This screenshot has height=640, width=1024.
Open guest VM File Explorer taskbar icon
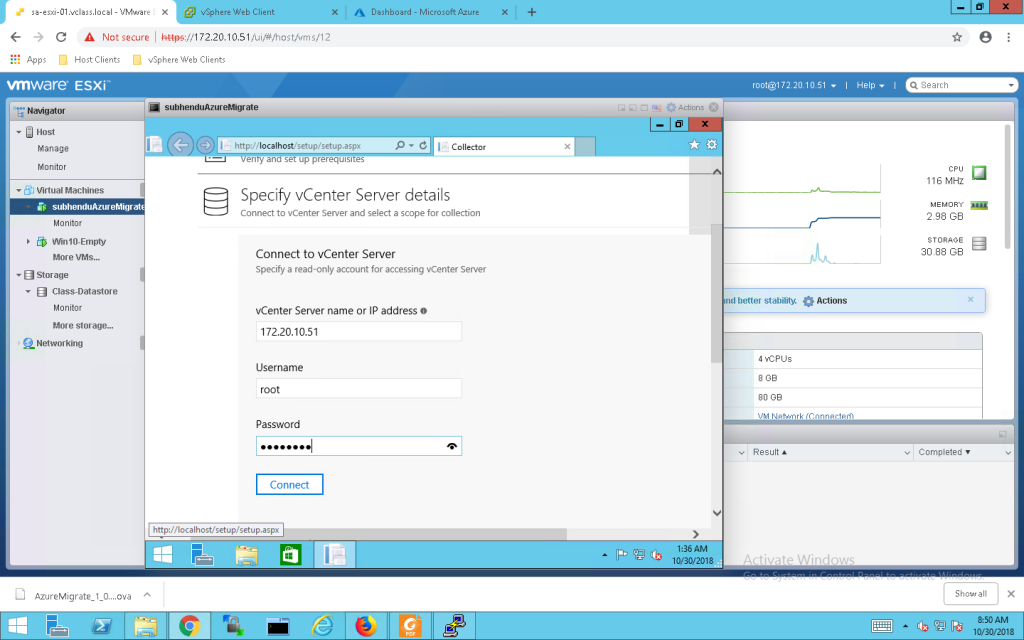[x=247, y=554]
